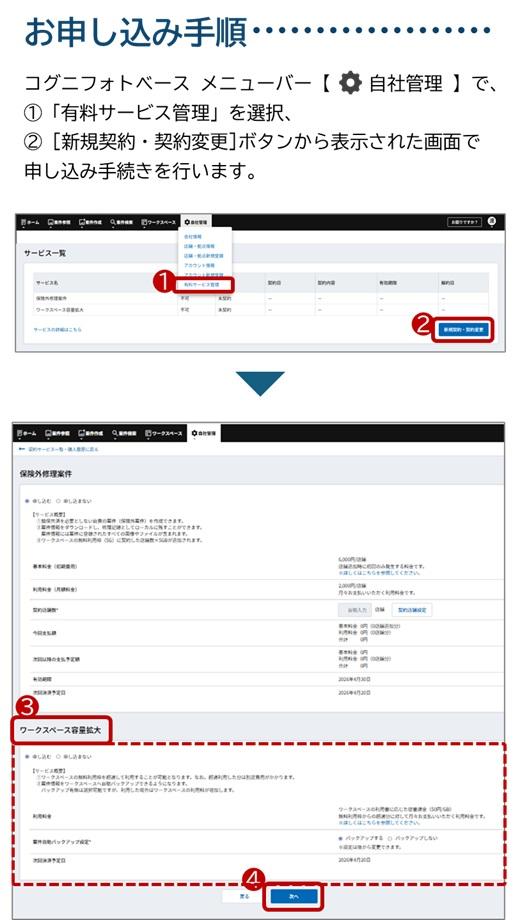Viewport: 520px width, 920px height.
Task: Select 申し込む radio under ワークスペース容量拡大
Action: point(37,756)
